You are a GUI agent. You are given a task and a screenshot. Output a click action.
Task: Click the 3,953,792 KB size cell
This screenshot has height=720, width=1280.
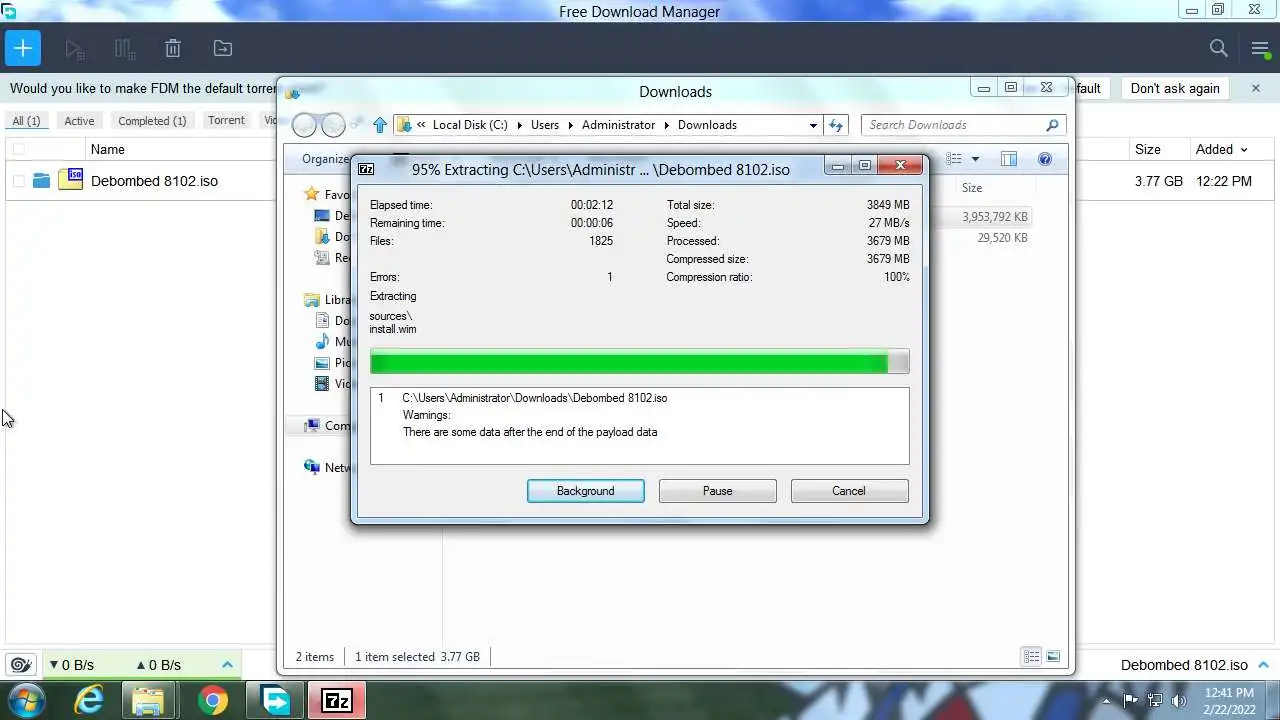click(x=995, y=217)
